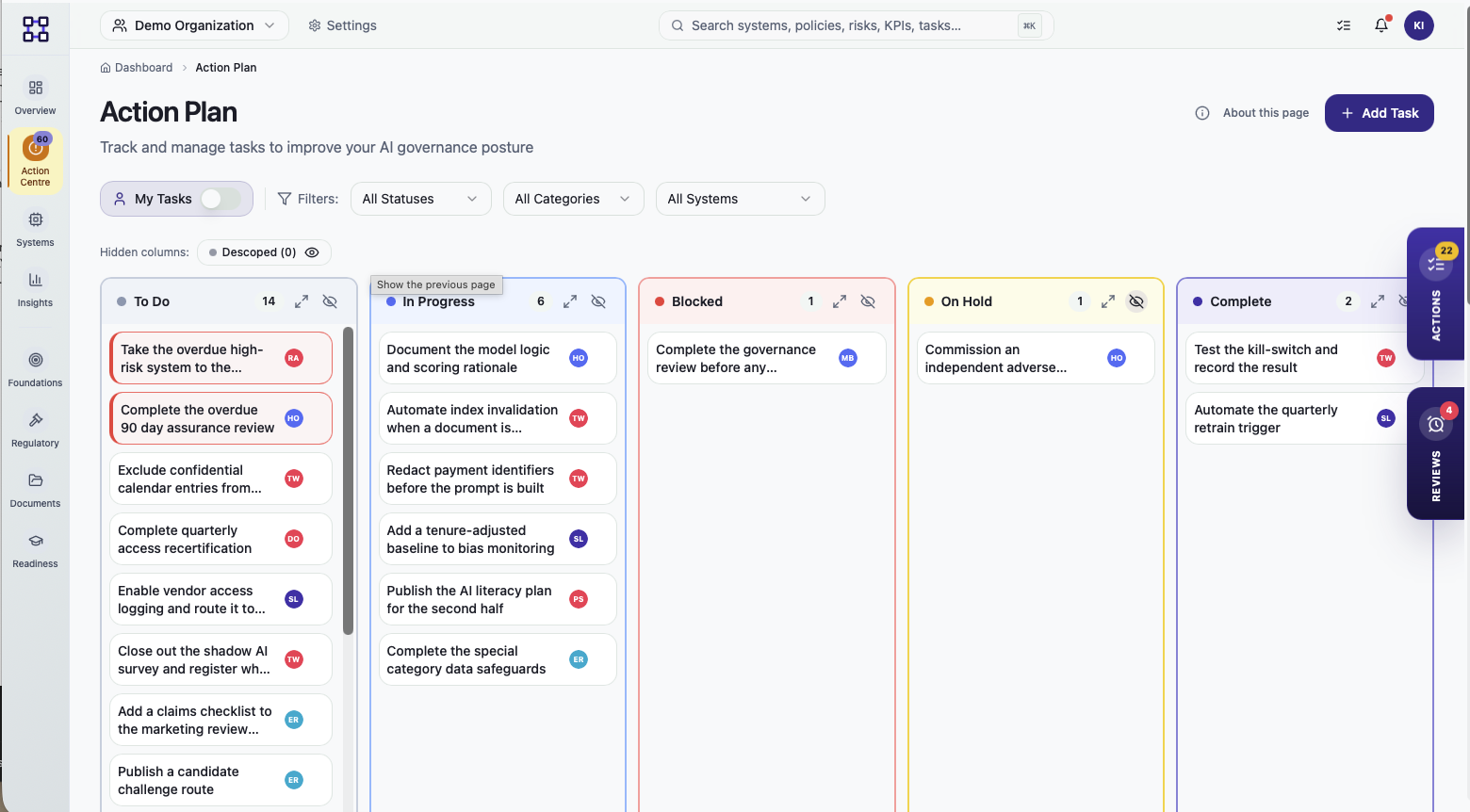The image size is (1470, 812).
Task: Open 'Take the overdue high-risk system' task
Action: pos(221,358)
